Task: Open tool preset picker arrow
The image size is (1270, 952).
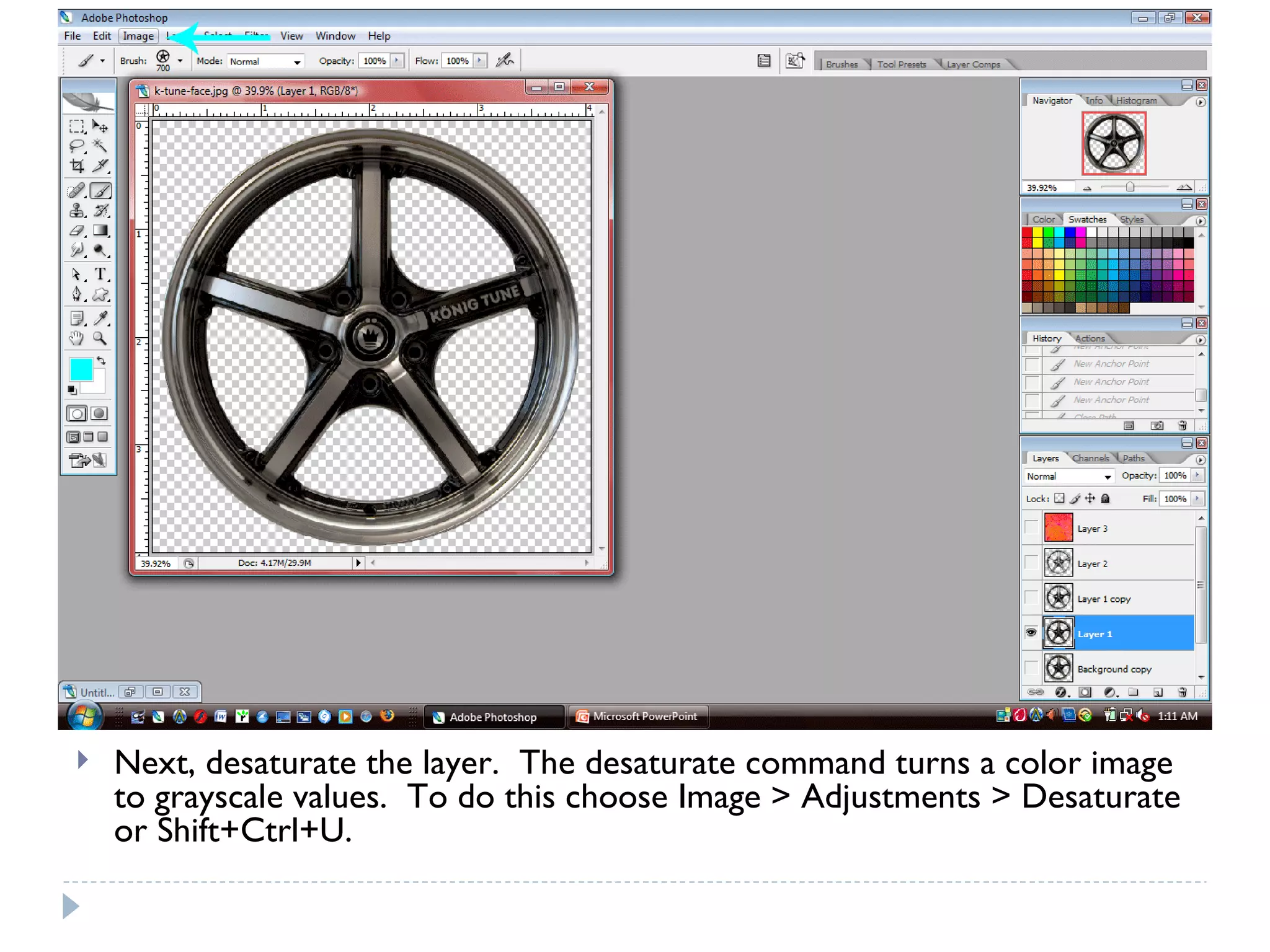Action: pos(102,61)
